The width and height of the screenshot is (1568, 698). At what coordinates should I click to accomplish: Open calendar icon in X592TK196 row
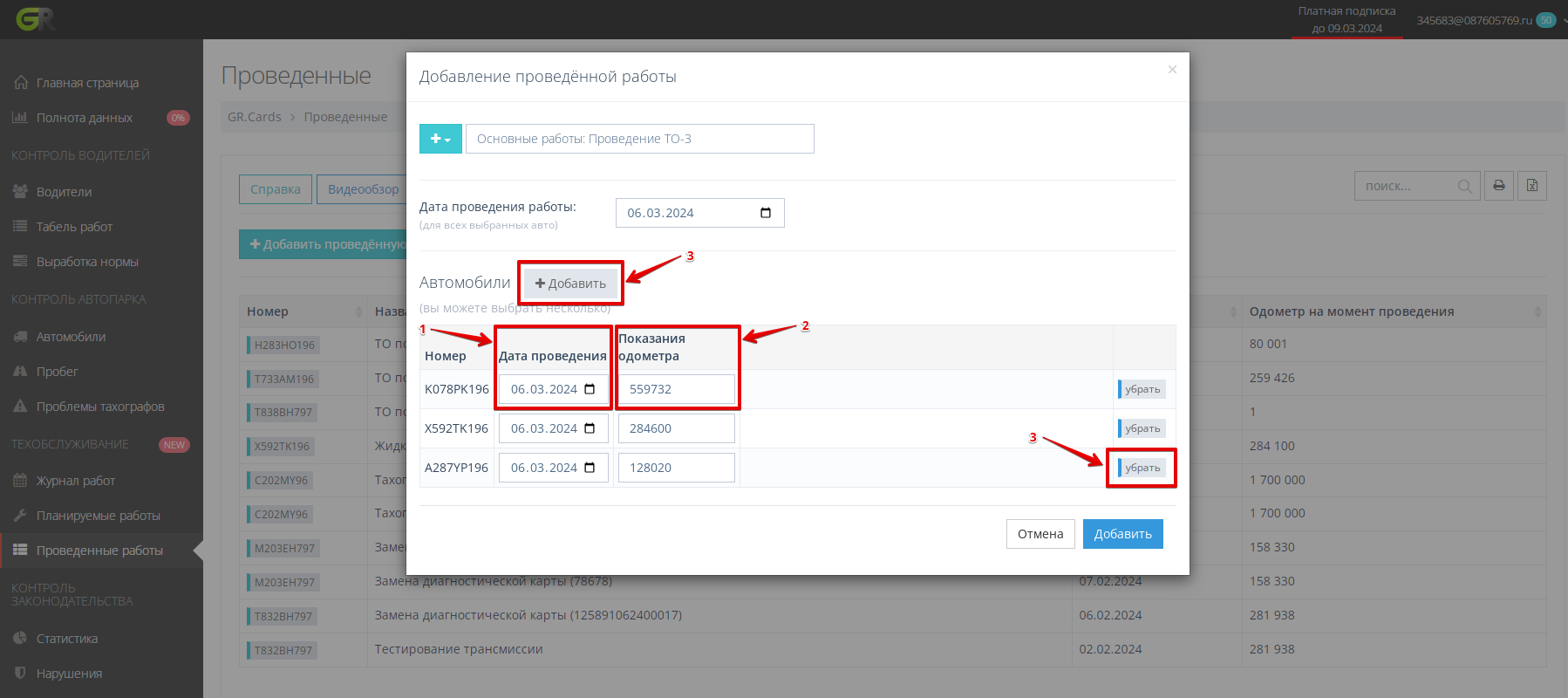(590, 428)
